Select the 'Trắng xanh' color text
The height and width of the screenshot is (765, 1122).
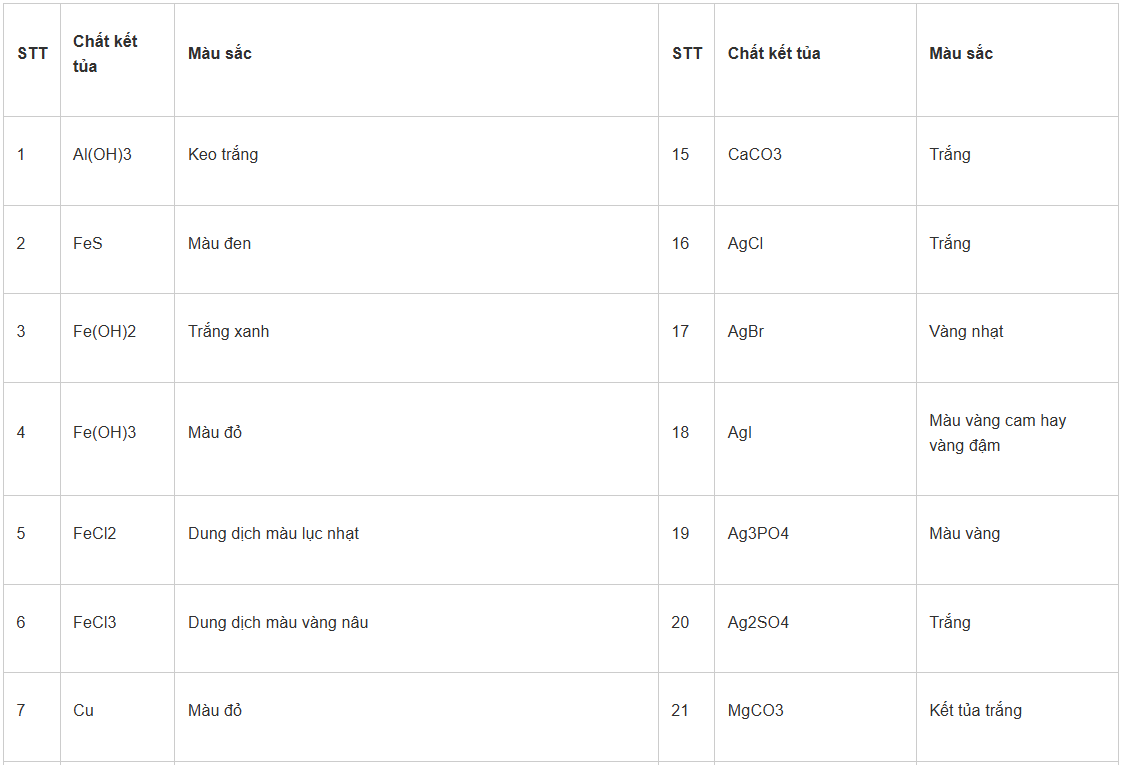pyautogui.click(x=229, y=332)
